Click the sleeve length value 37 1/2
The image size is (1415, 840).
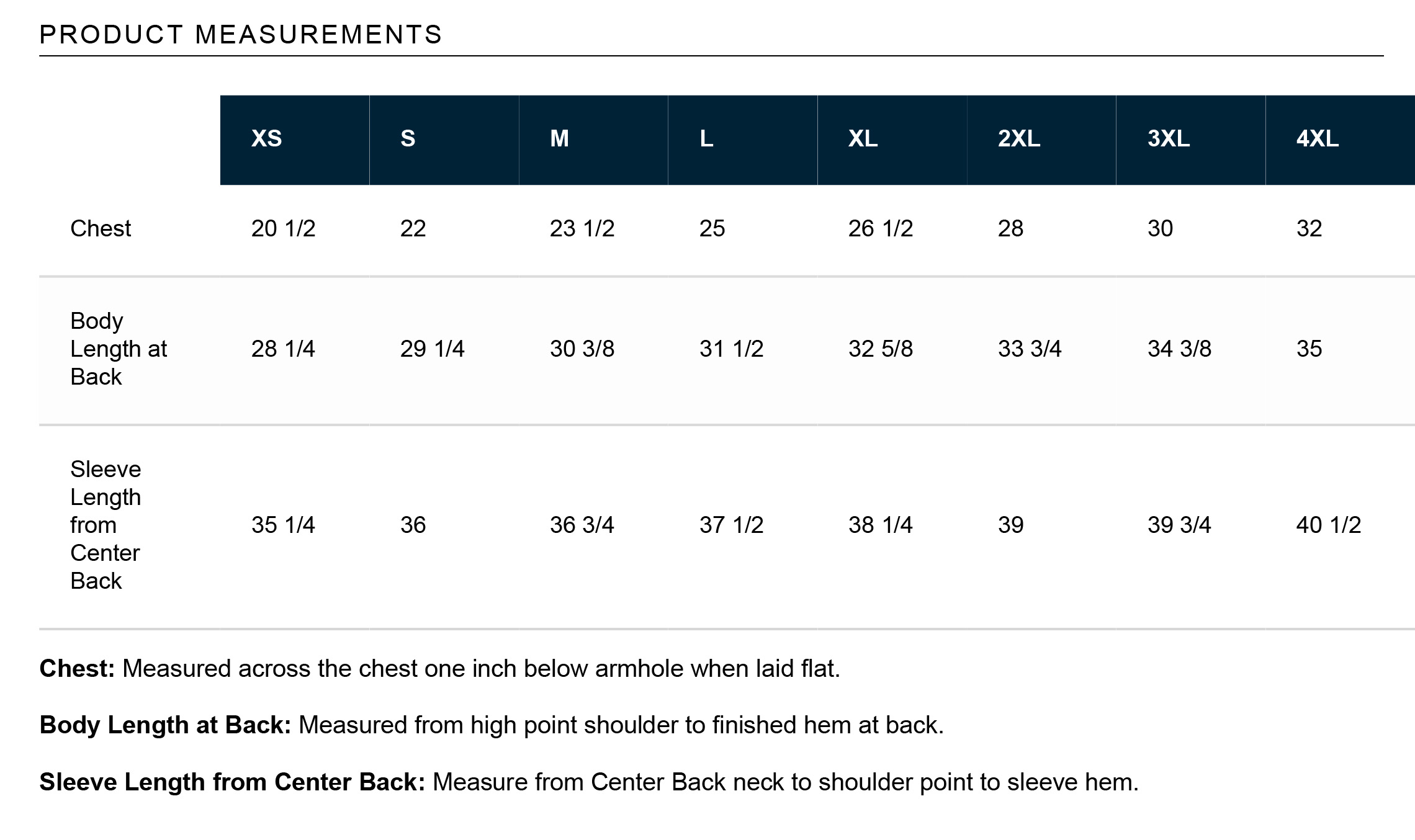(731, 525)
